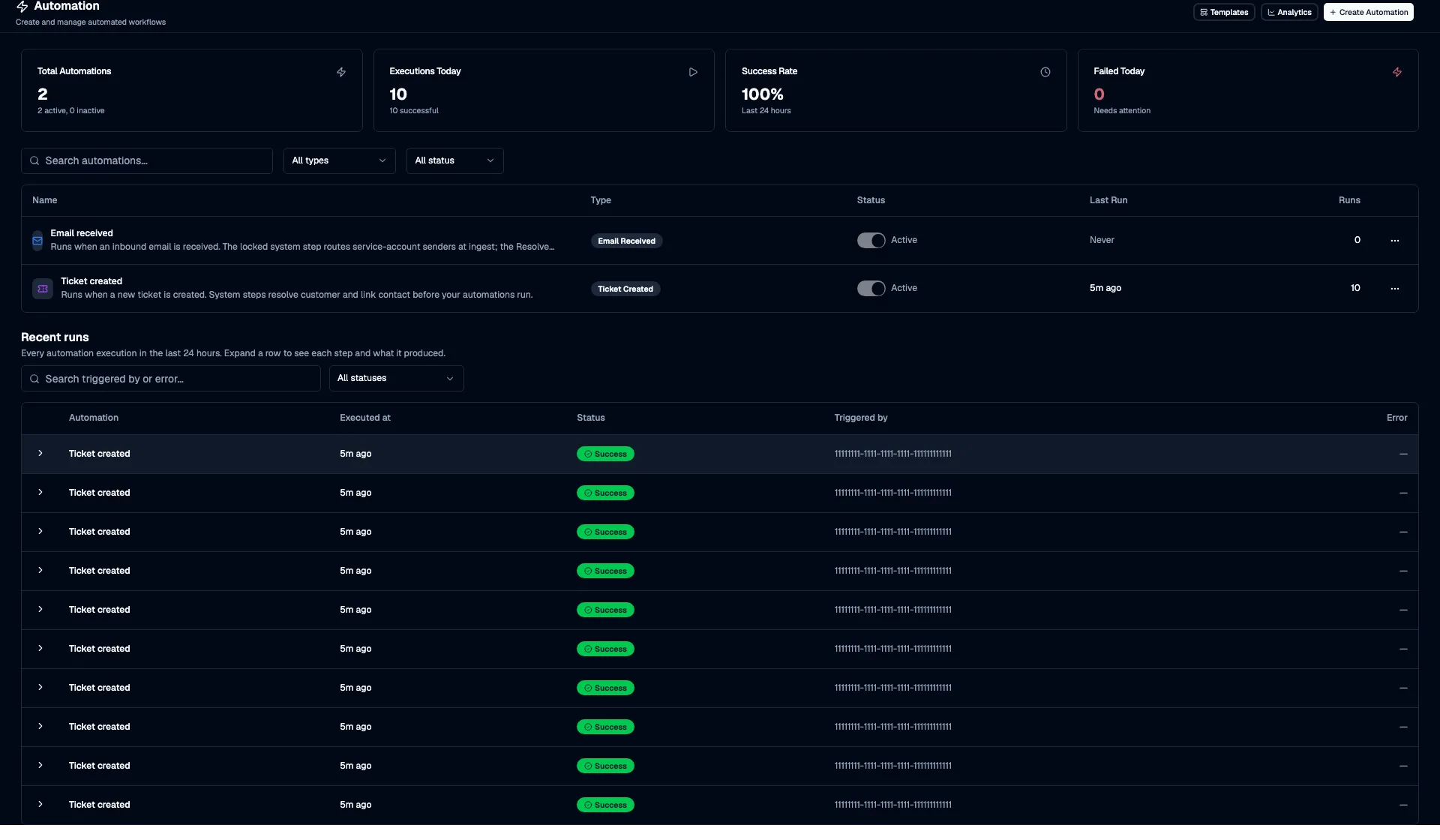Click the Last Run column header

coord(1108,200)
